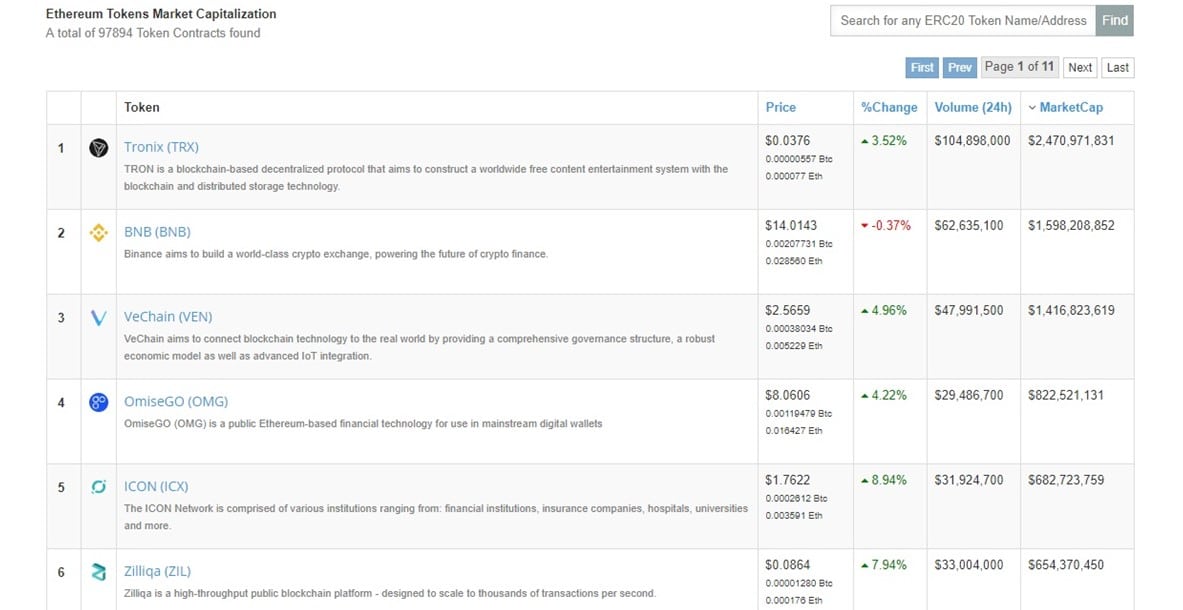Click the 3.52% change value
Screen dimensions: 1183x610
tap(889, 140)
